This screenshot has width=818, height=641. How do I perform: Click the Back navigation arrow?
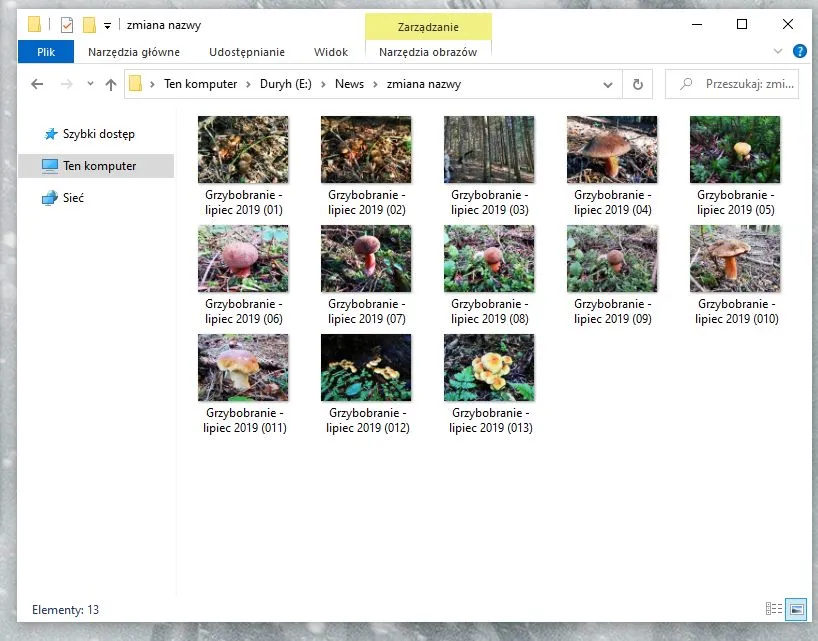coord(37,84)
